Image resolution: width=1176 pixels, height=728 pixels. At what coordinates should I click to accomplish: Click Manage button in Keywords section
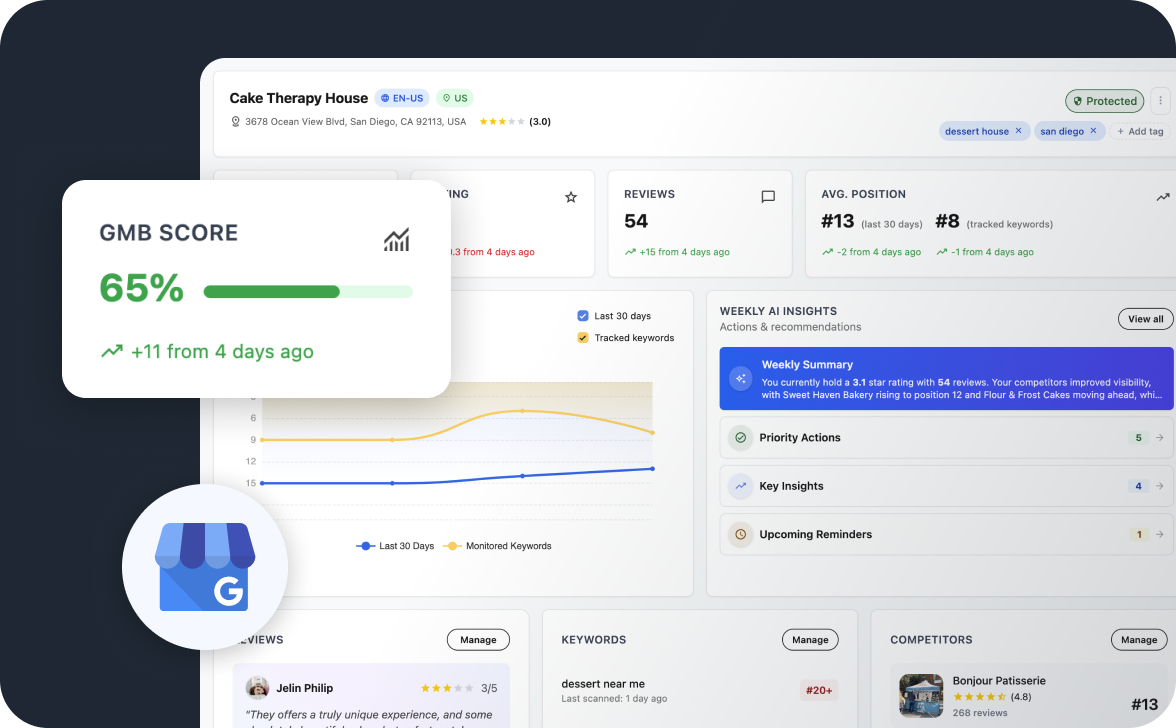(x=810, y=640)
